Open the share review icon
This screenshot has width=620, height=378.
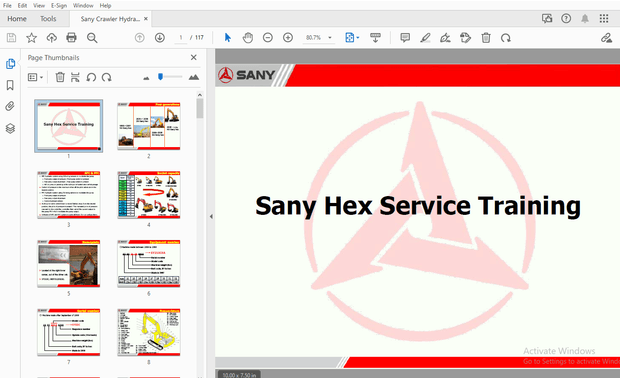pyautogui.click(x=547, y=19)
